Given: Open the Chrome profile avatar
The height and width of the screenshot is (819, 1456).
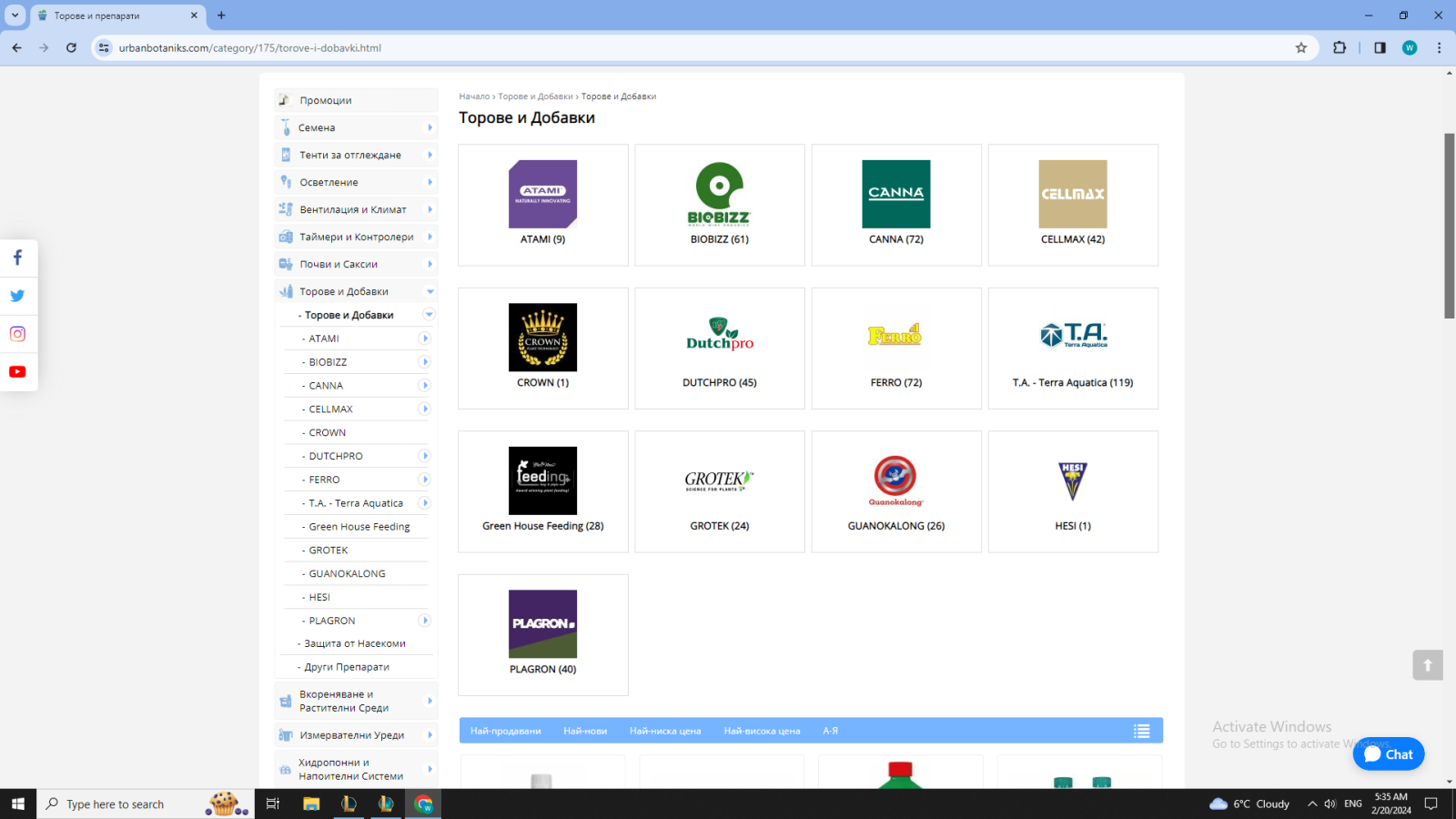Looking at the screenshot, I should (x=1410, y=48).
